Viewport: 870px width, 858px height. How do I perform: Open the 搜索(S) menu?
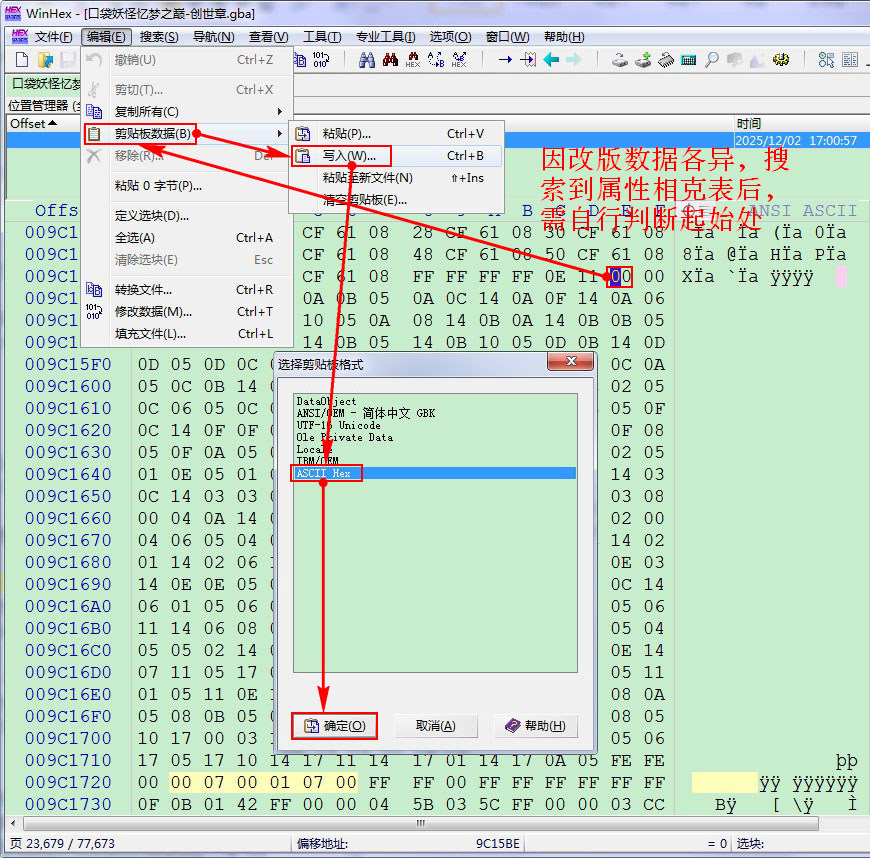159,37
